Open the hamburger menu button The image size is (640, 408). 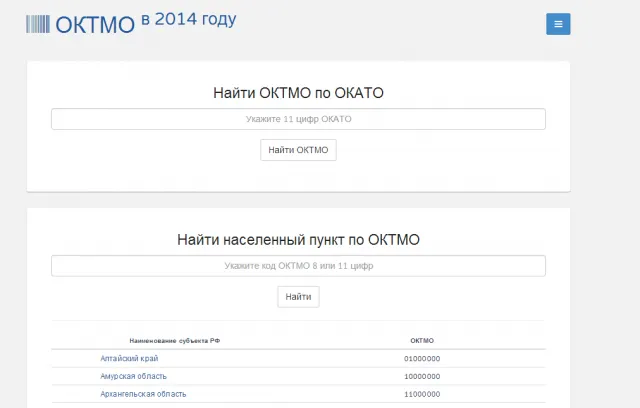click(558, 24)
